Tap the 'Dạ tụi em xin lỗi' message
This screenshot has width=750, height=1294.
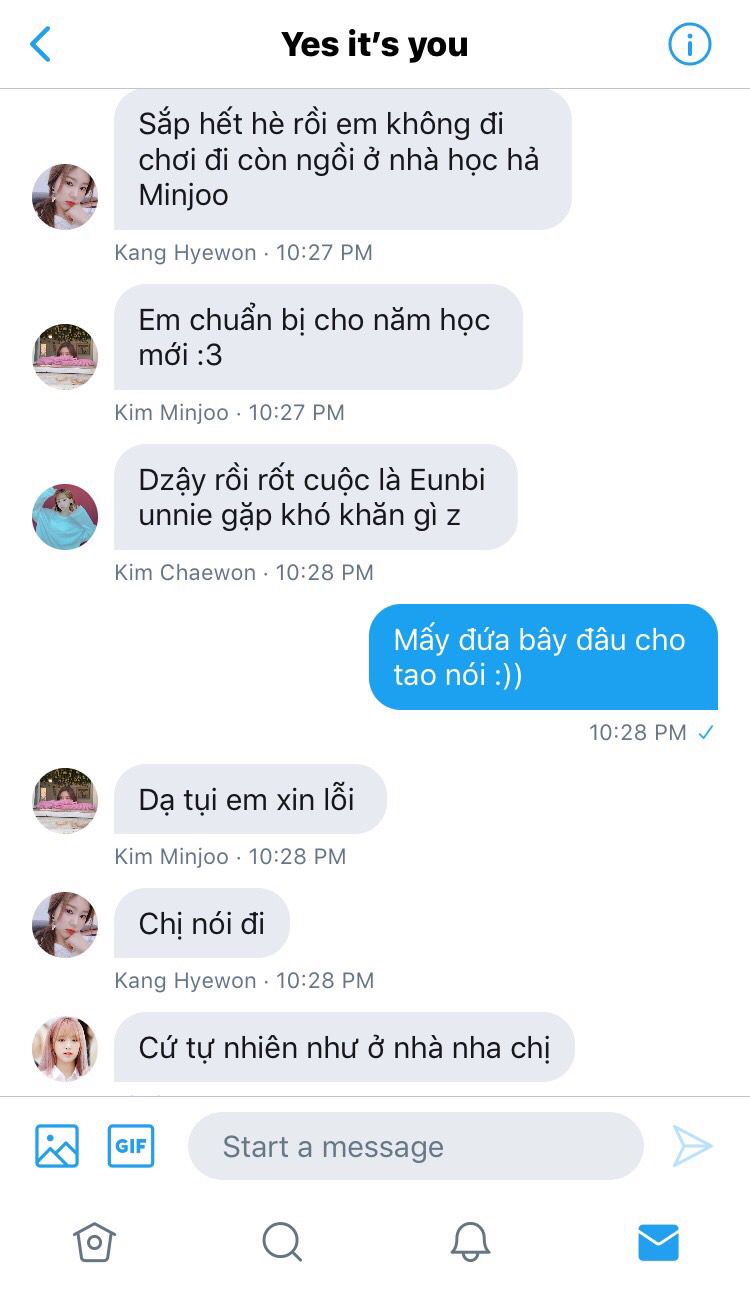click(x=250, y=799)
